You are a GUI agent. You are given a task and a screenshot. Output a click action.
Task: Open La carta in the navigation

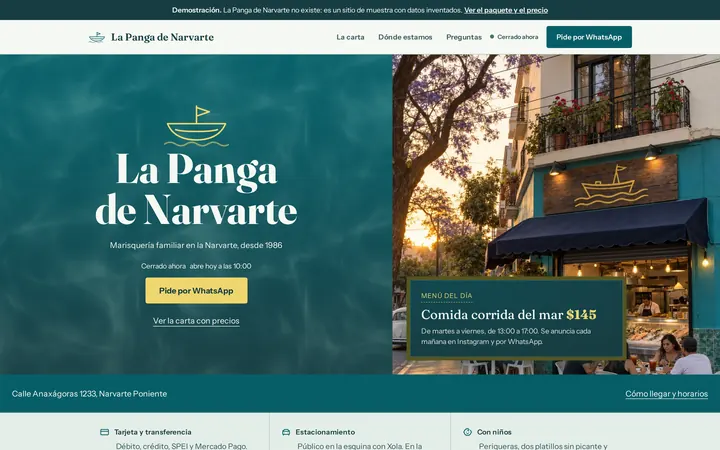tap(350, 37)
